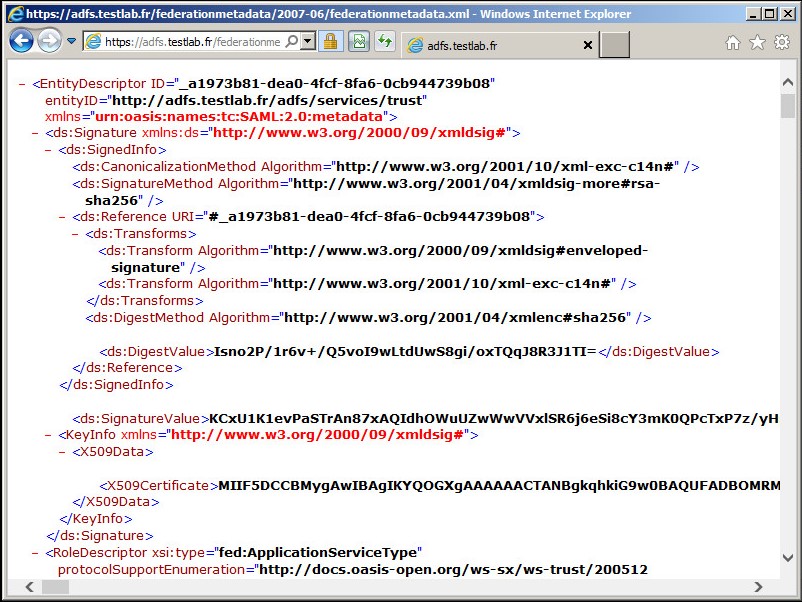The image size is (802, 602).
Task: Click the protocolSupportEnumeration ws-trust URL
Action: coord(453,570)
